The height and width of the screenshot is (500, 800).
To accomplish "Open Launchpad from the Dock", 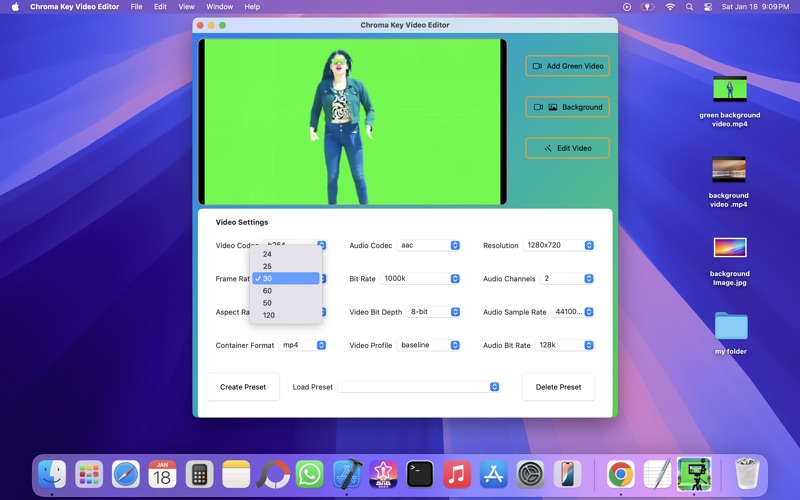I will [89, 474].
